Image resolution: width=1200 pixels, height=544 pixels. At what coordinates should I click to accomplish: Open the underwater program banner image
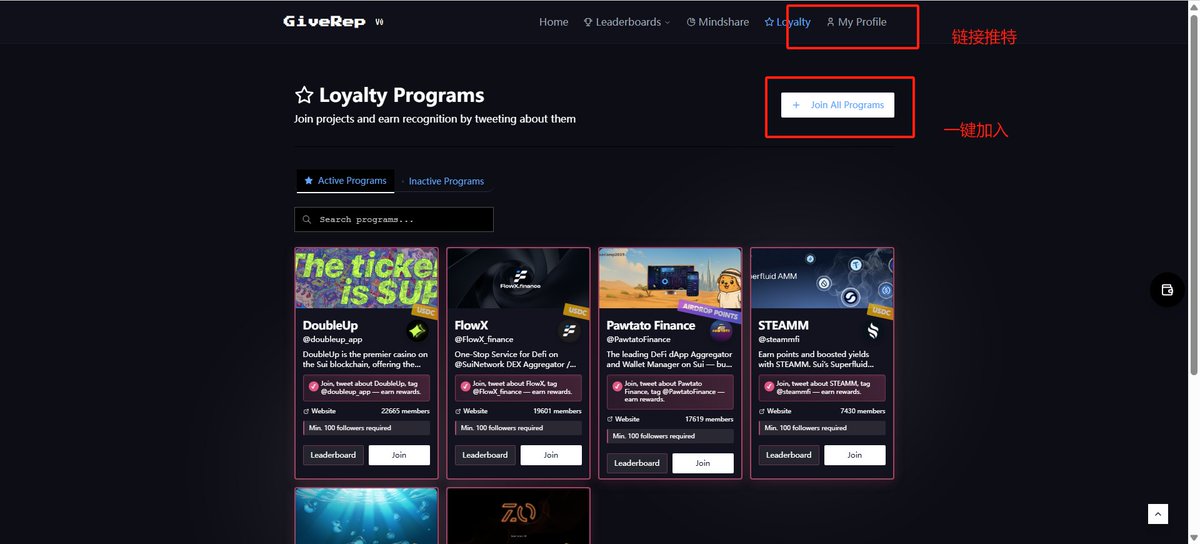(366, 516)
